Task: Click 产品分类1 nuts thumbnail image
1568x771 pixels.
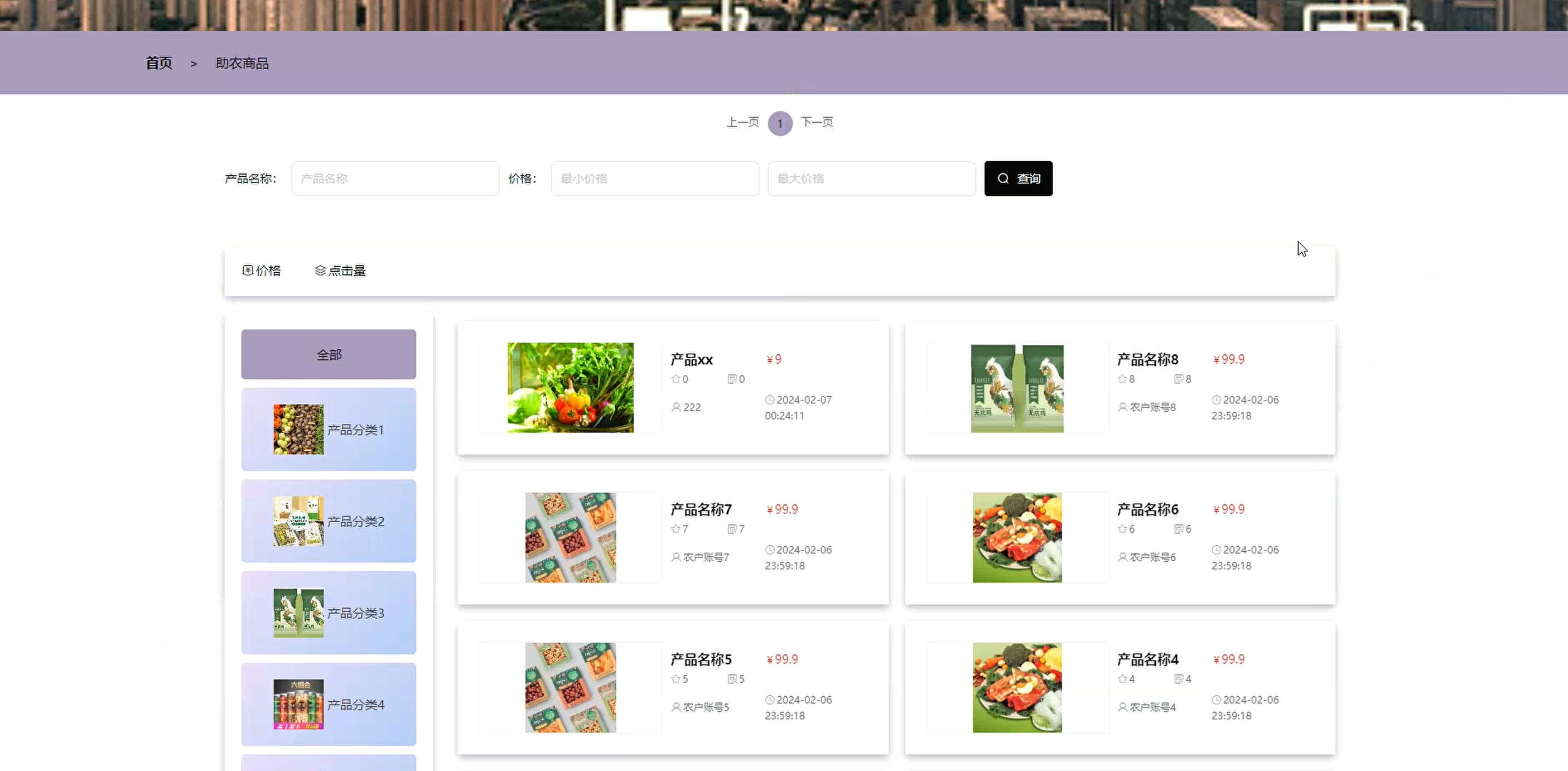Action: [x=298, y=430]
